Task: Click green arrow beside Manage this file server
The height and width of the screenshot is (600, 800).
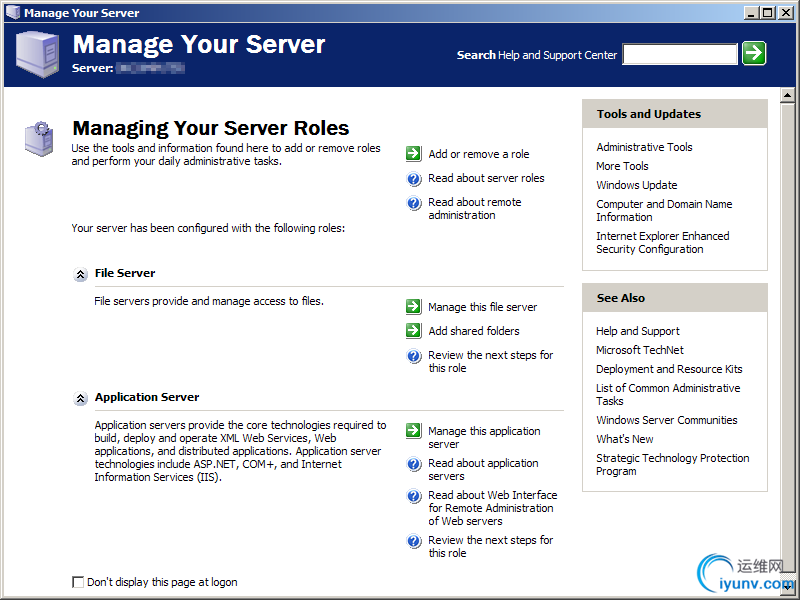Action: coord(414,307)
